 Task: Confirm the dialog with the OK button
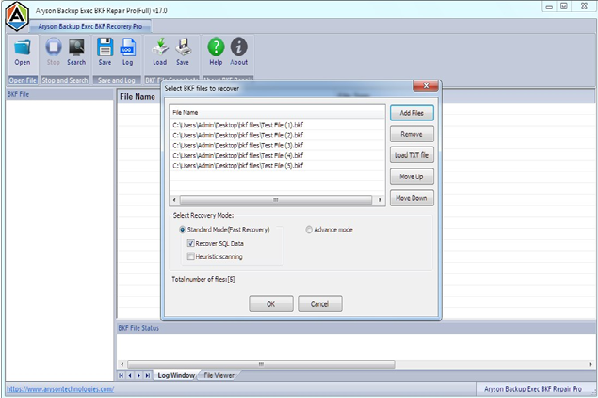(271, 304)
